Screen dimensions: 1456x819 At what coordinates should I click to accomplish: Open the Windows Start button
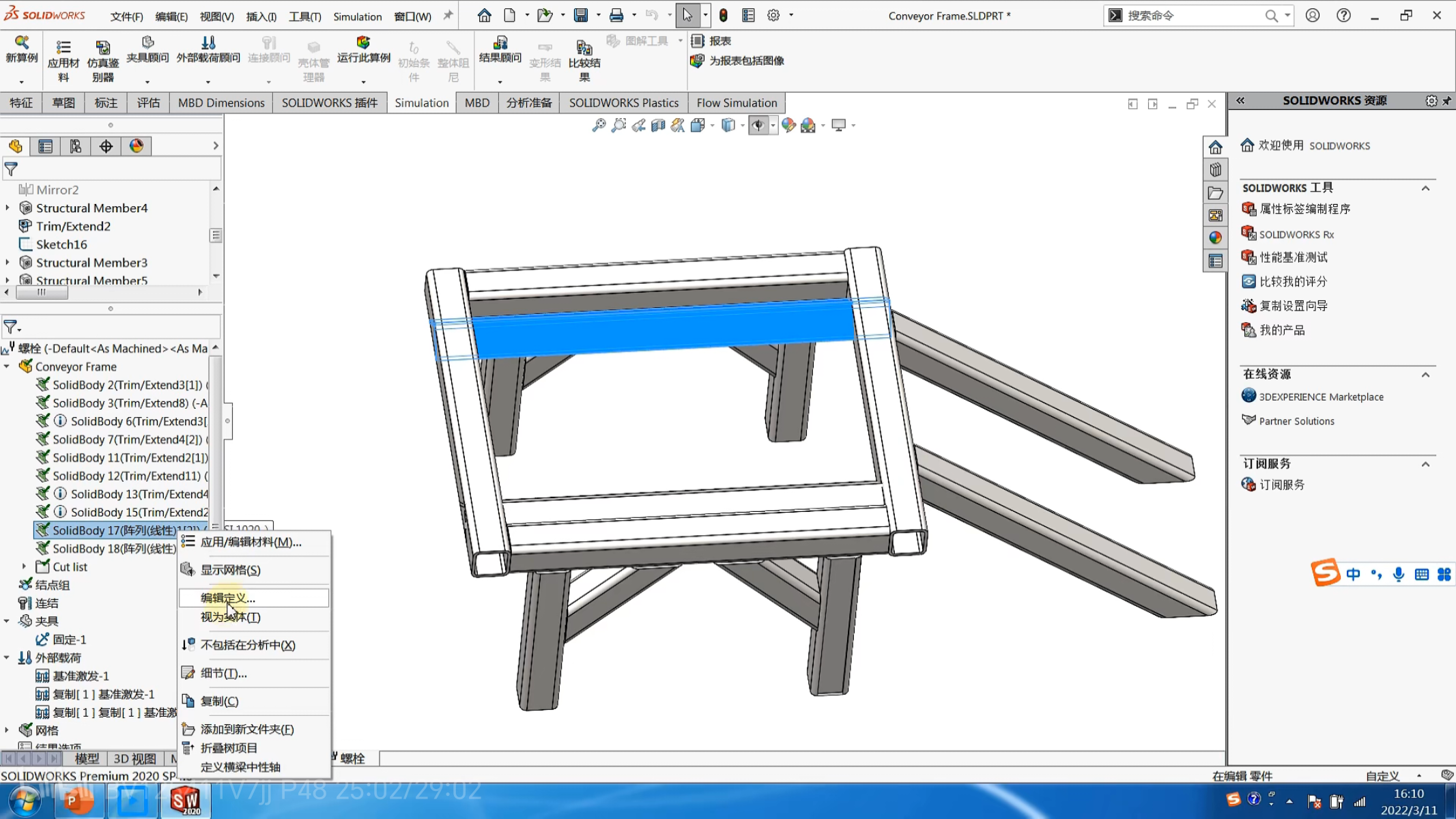pyautogui.click(x=25, y=801)
